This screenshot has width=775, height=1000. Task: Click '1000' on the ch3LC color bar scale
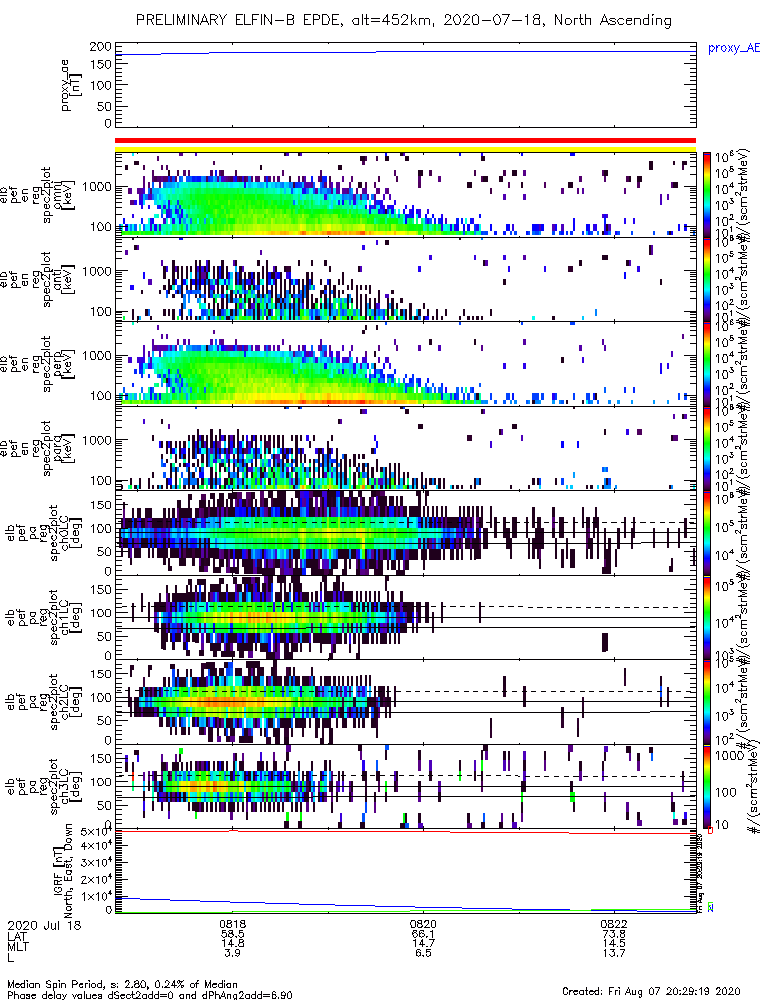(x=730, y=756)
